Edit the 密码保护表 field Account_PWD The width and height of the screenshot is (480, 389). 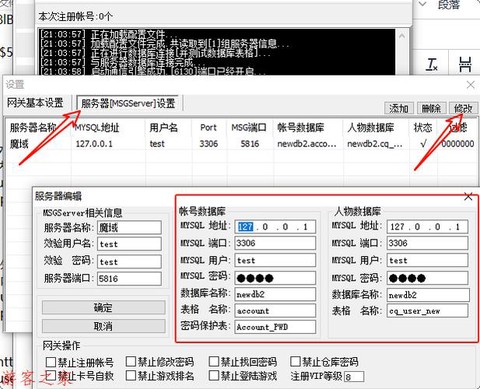(x=275, y=327)
